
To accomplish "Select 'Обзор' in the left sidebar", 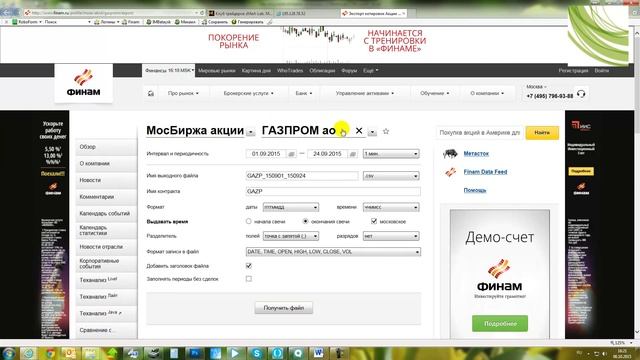I will click(x=106, y=147).
